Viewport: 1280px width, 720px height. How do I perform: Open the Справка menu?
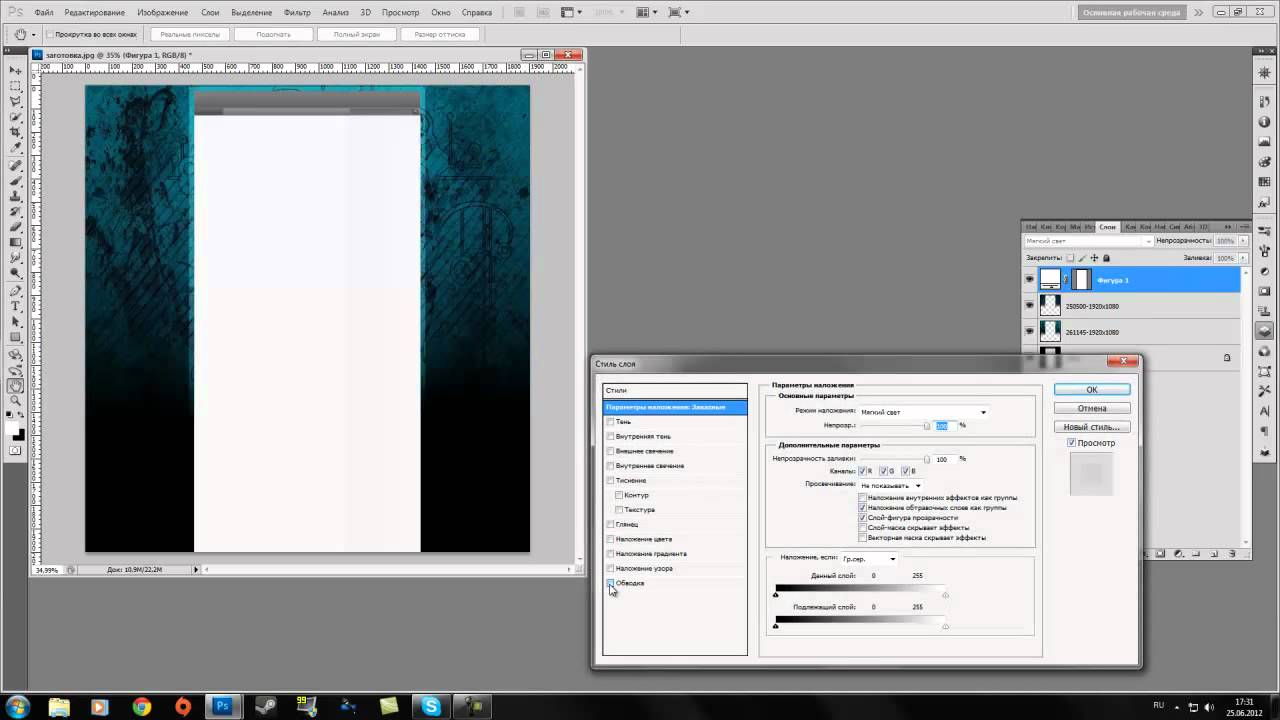click(x=477, y=13)
